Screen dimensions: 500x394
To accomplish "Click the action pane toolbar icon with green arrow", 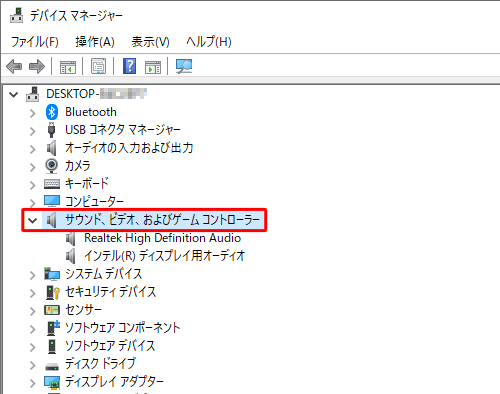I will click(x=153, y=67).
